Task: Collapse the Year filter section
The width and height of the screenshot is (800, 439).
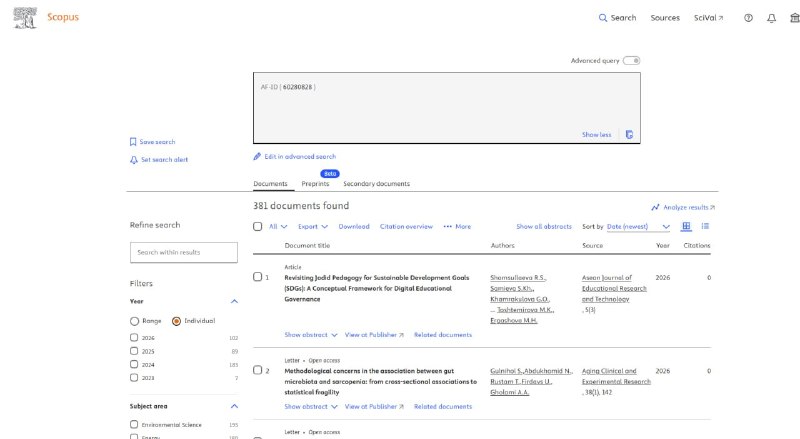Action: click(x=234, y=301)
